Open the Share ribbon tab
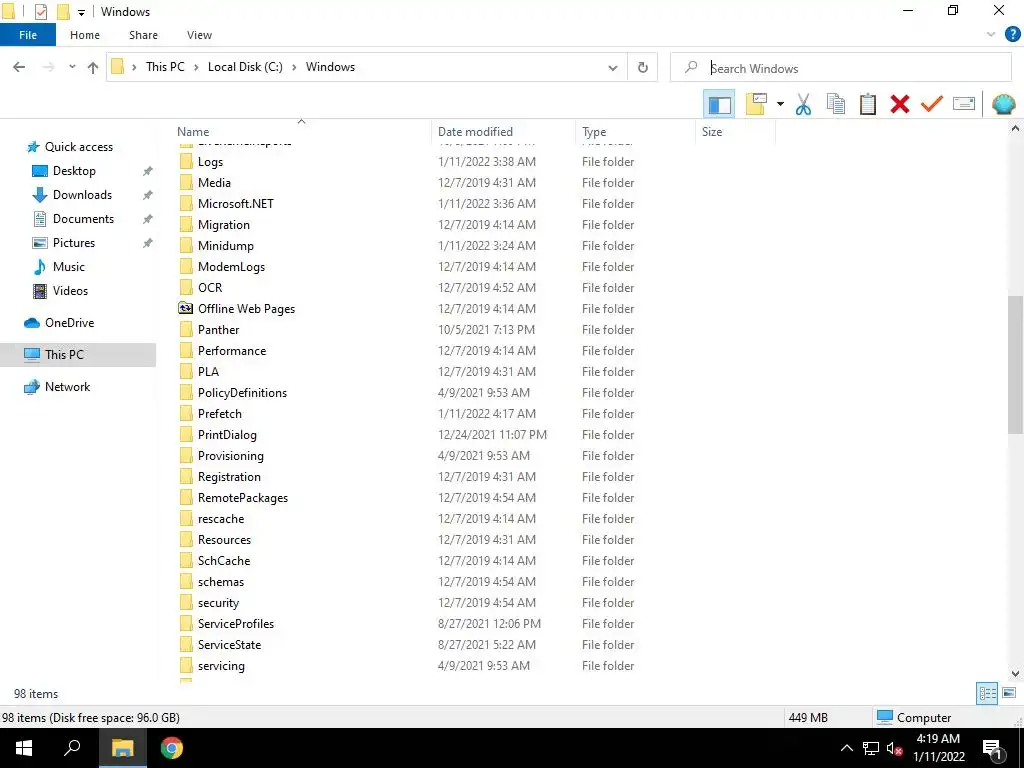This screenshot has height=768, width=1024. [x=143, y=35]
